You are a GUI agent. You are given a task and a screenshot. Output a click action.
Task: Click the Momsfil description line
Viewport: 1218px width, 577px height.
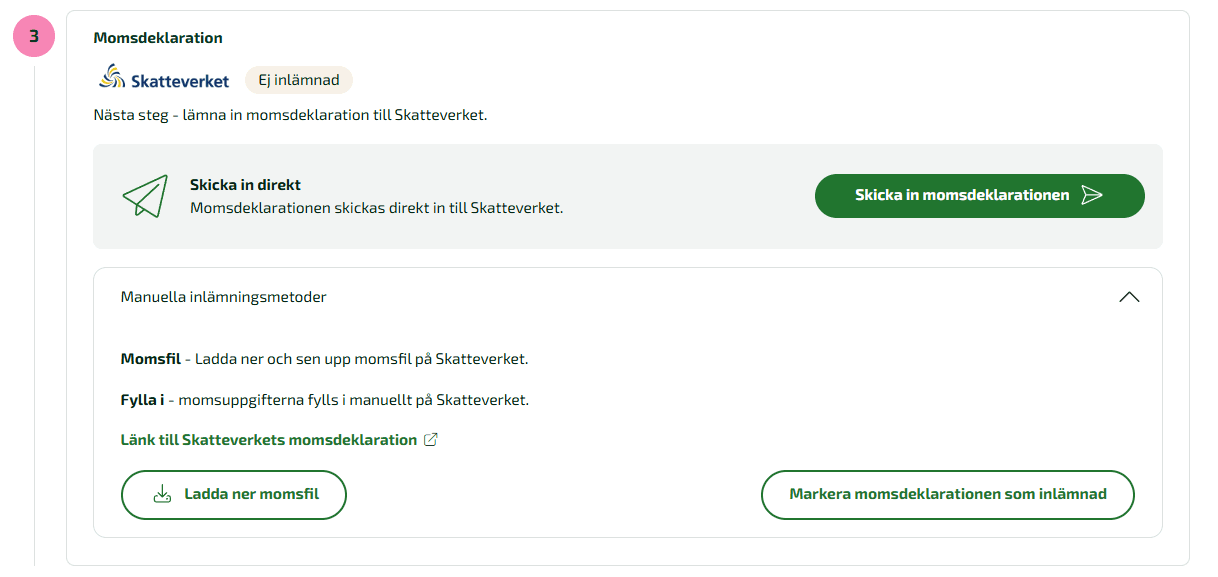point(324,358)
